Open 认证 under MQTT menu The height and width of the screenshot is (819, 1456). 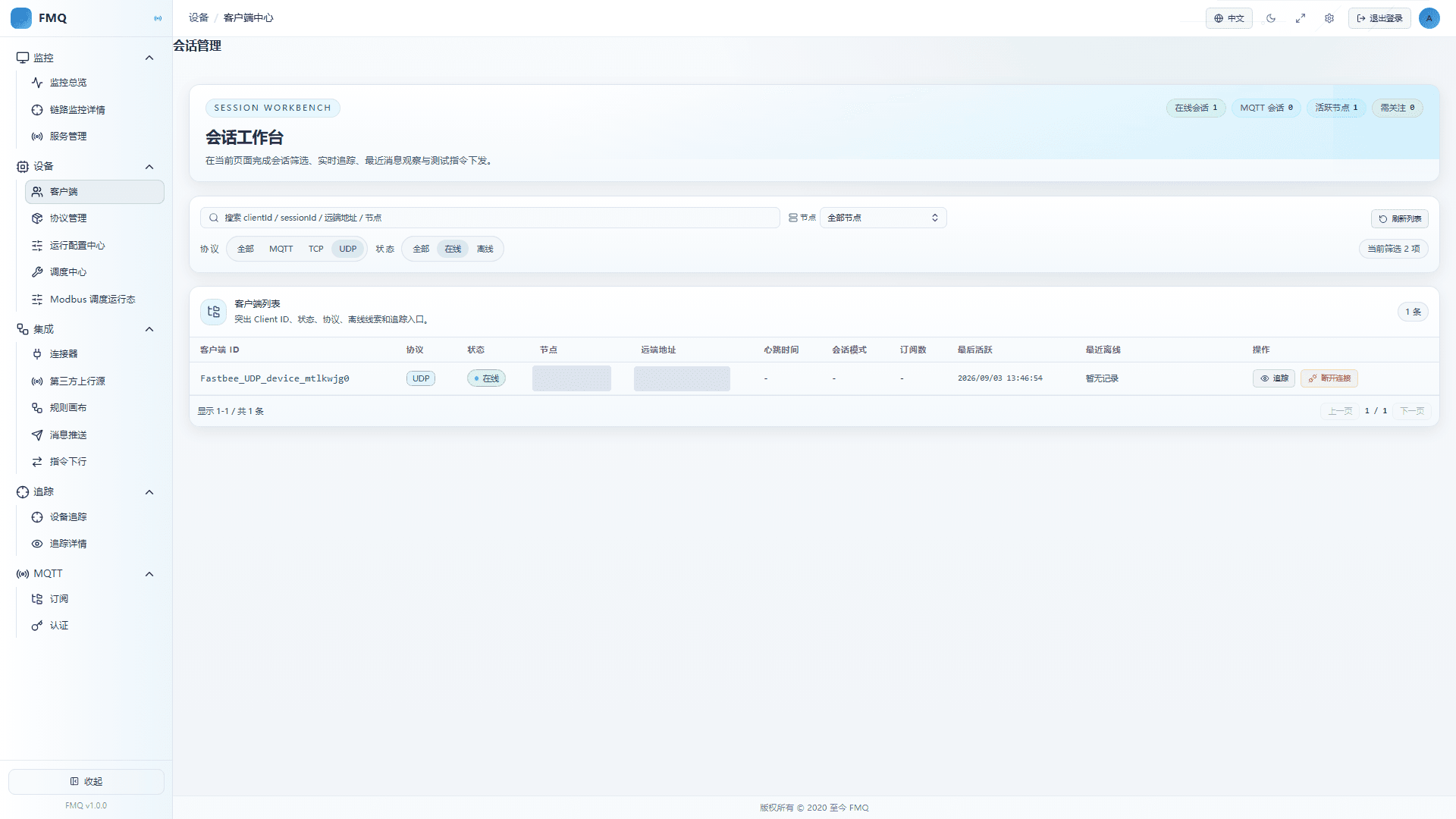[x=94, y=626]
